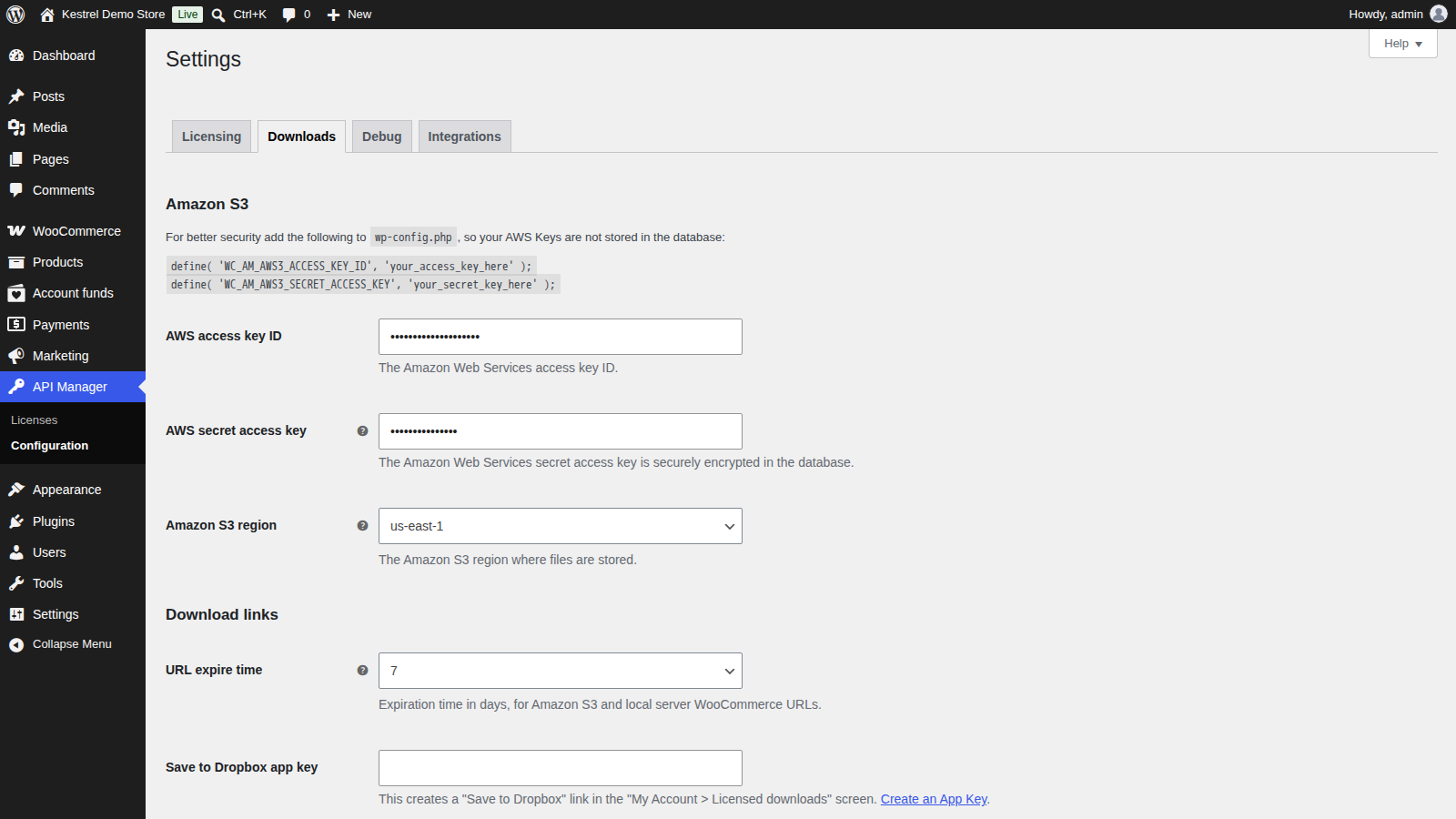Open the Debug tab
Image resolution: width=1456 pixels, height=819 pixels.
381,136
